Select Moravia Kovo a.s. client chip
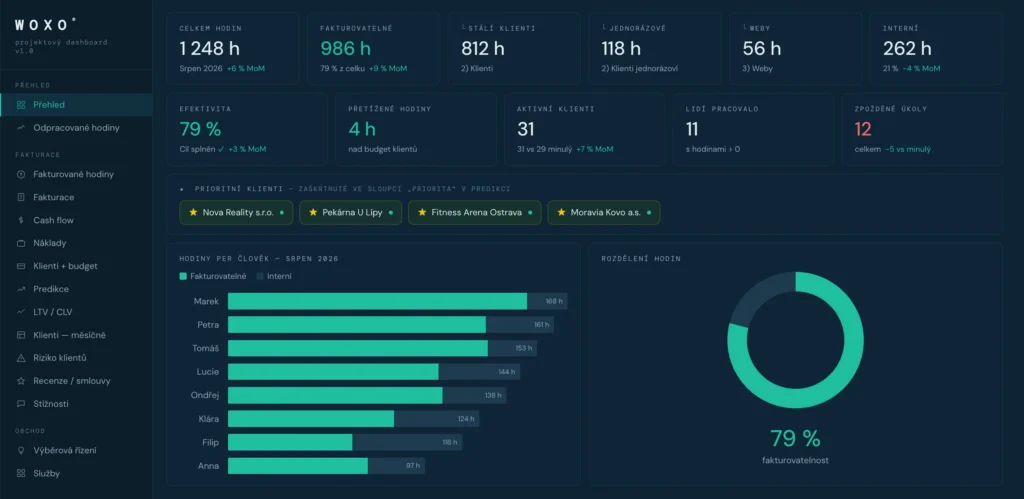Viewport: 1024px width, 499px height. 604,212
